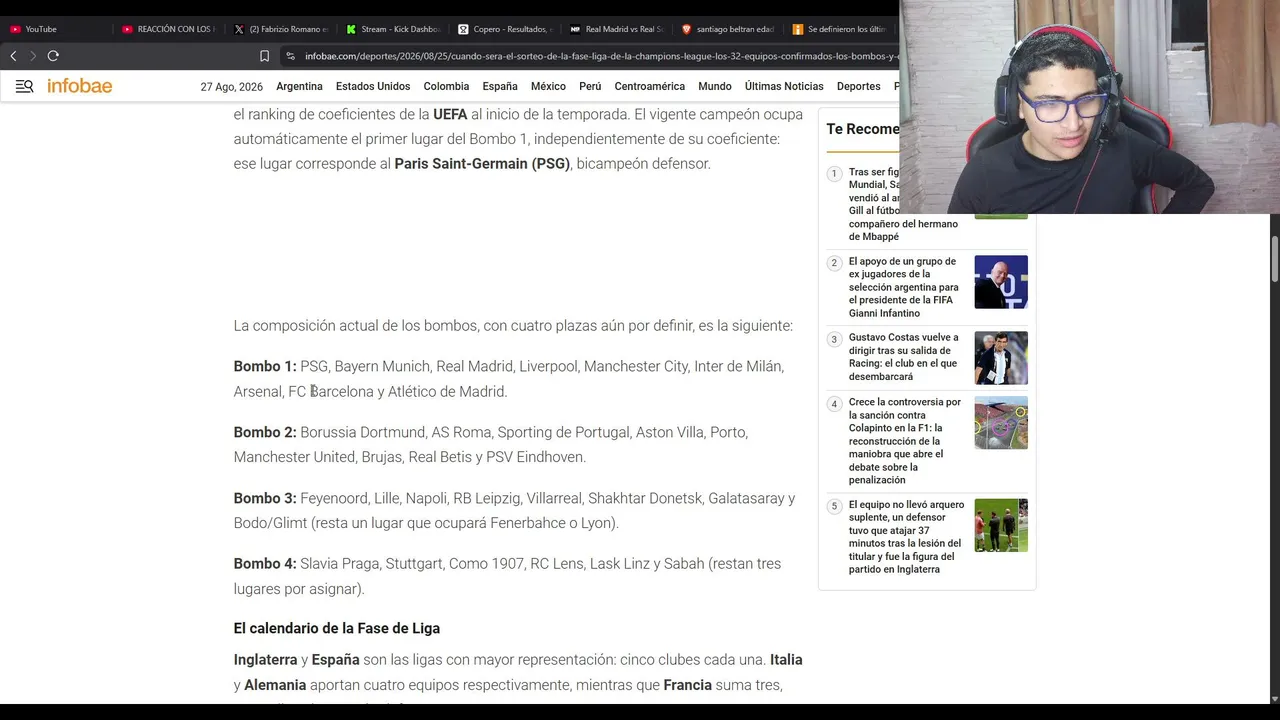Click the Bombo 1: label in the article

pyautogui.click(x=265, y=366)
